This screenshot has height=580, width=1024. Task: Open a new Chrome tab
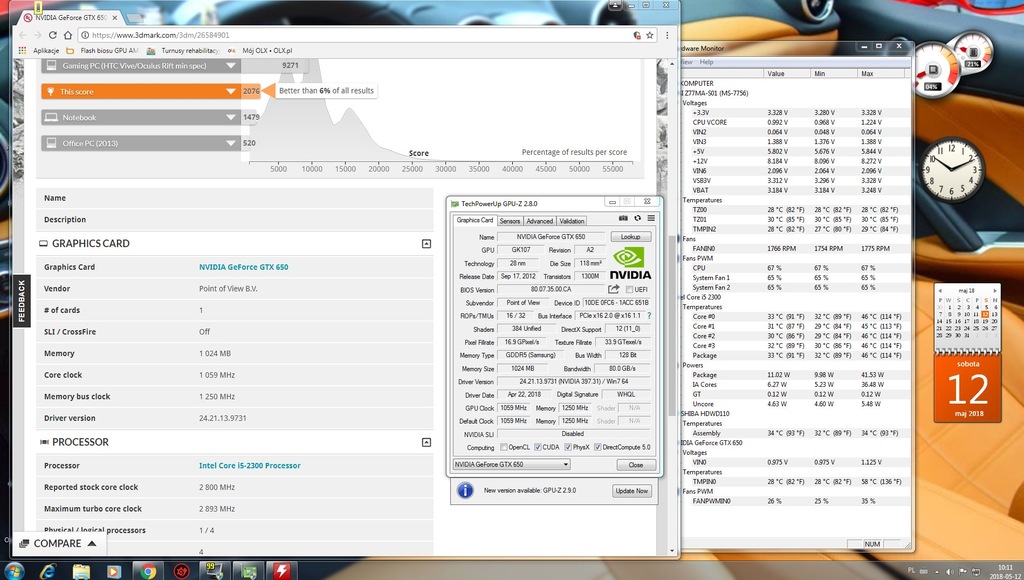(135, 18)
